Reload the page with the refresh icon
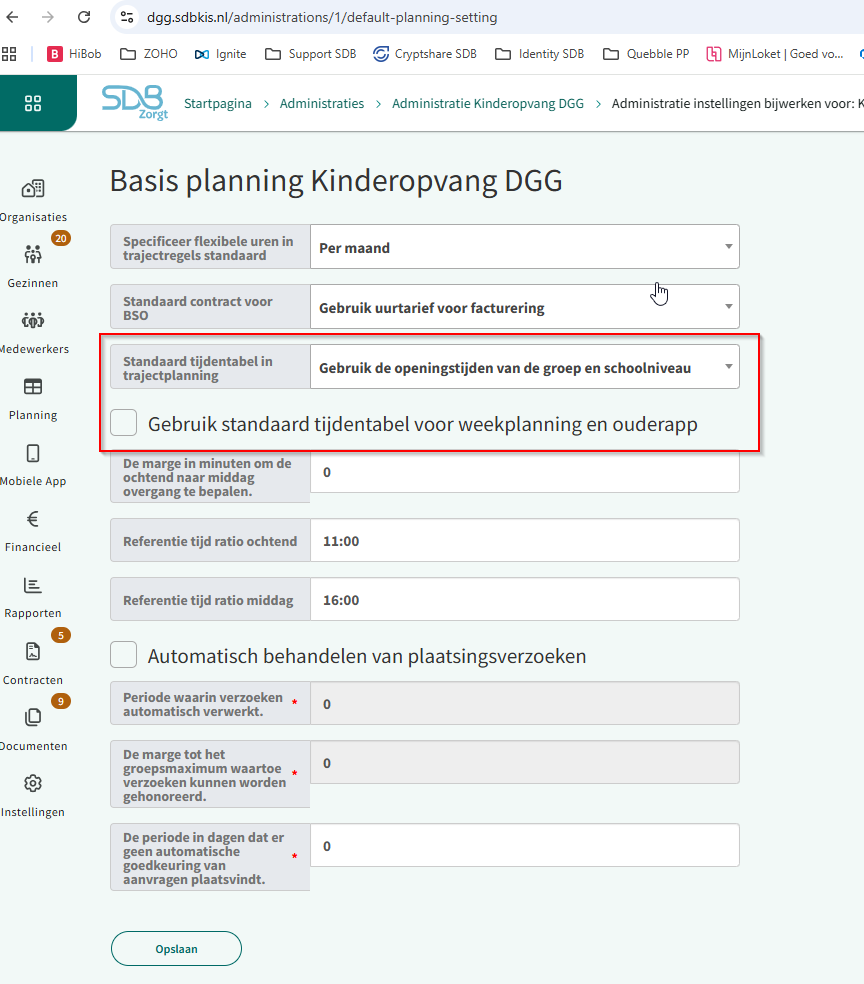Viewport: 864px width, 984px height. 84,17
